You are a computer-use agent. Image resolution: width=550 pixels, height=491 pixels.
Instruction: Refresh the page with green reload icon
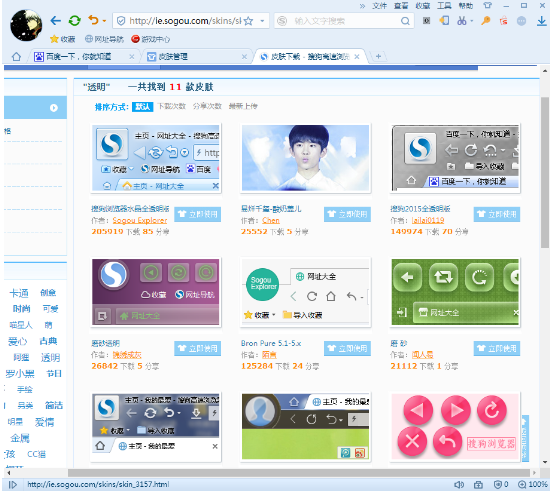[x=74, y=21]
